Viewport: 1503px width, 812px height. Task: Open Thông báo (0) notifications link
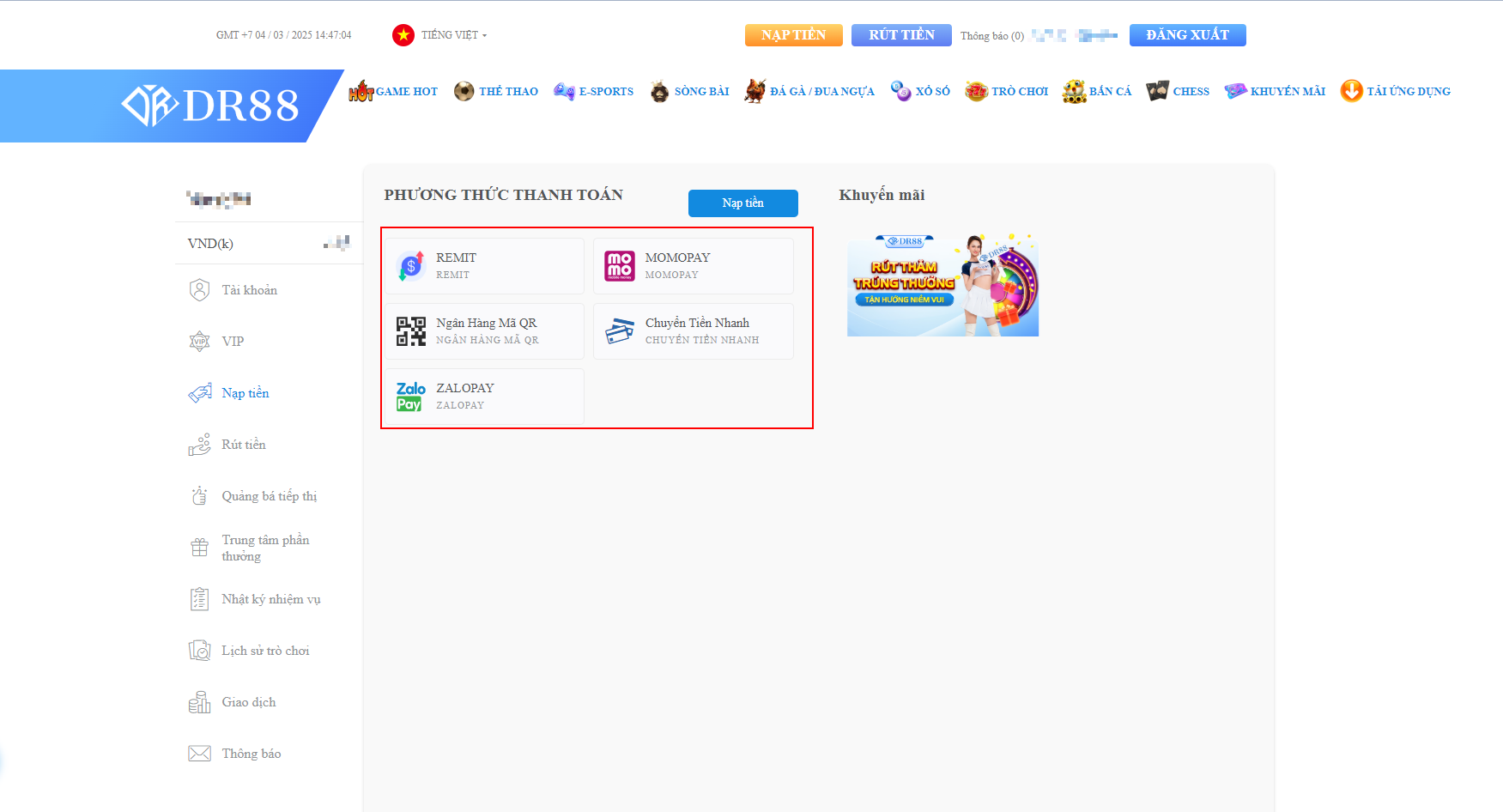click(x=992, y=36)
